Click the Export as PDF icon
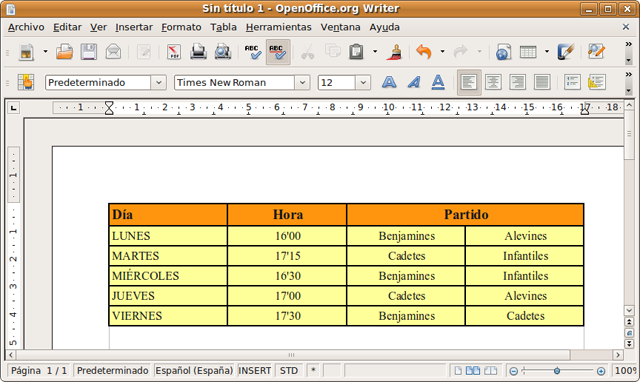This screenshot has height=382, width=640. [x=174, y=52]
